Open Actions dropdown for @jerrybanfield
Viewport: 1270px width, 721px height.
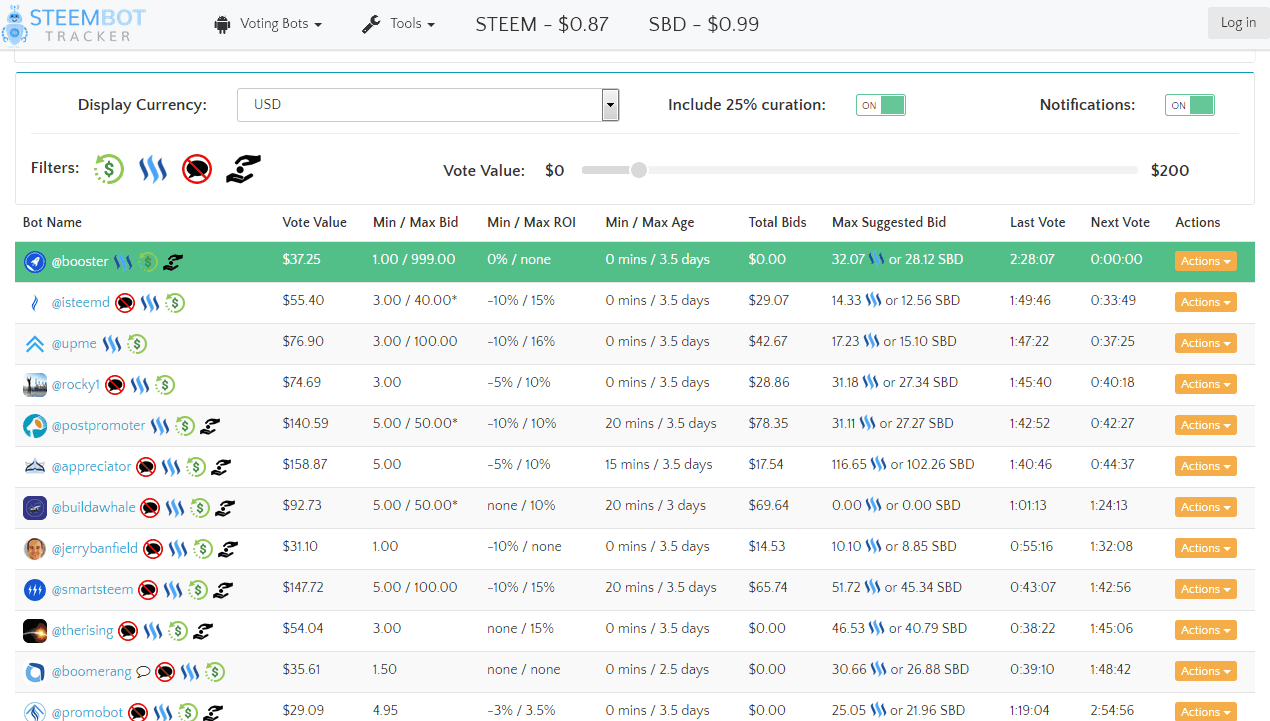(1206, 548)
